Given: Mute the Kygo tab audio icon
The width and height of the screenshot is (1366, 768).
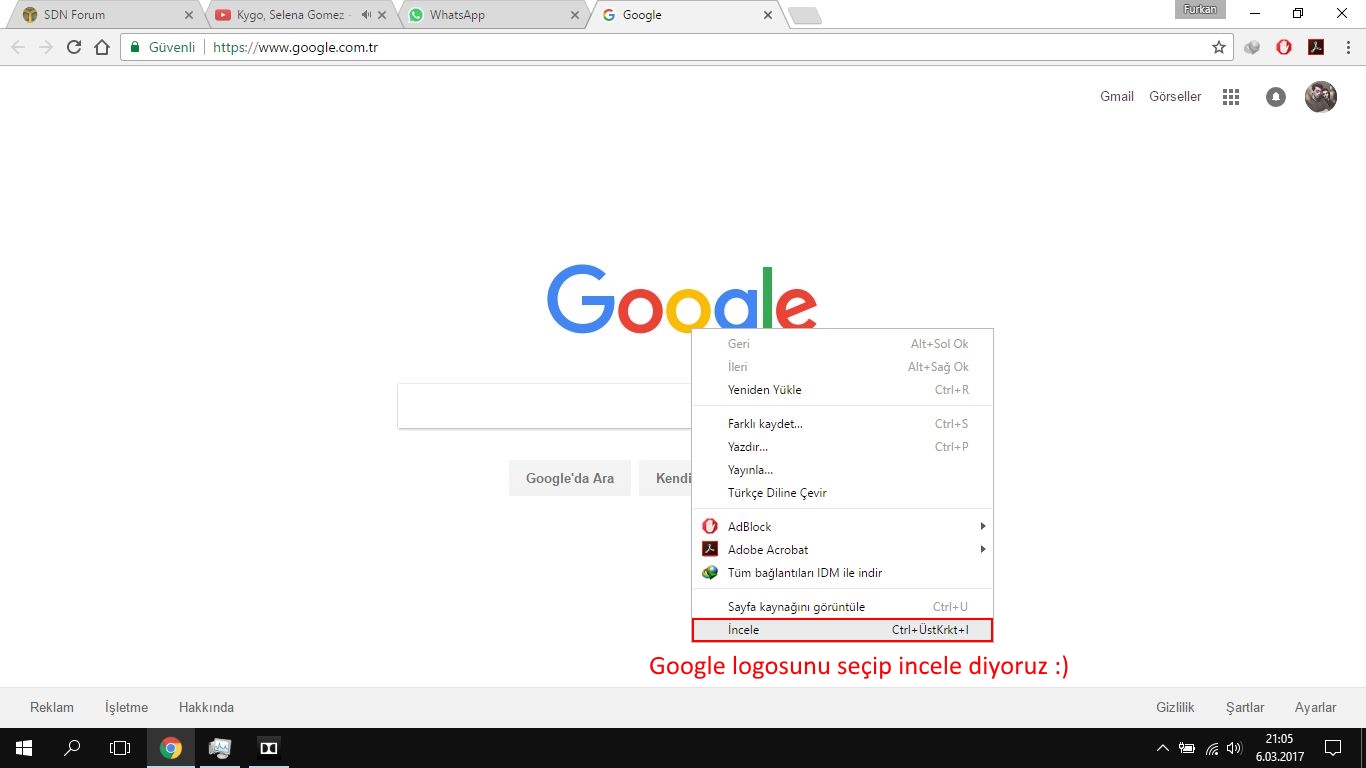Looking at the screenshot, I should coord(366,15).
